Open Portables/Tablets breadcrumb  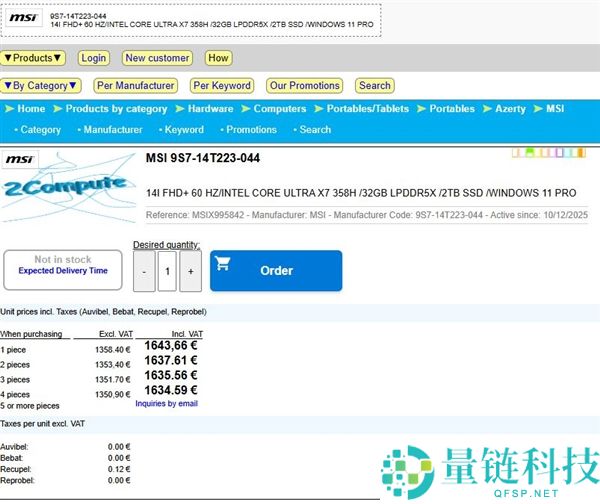(x=368, y=109)
